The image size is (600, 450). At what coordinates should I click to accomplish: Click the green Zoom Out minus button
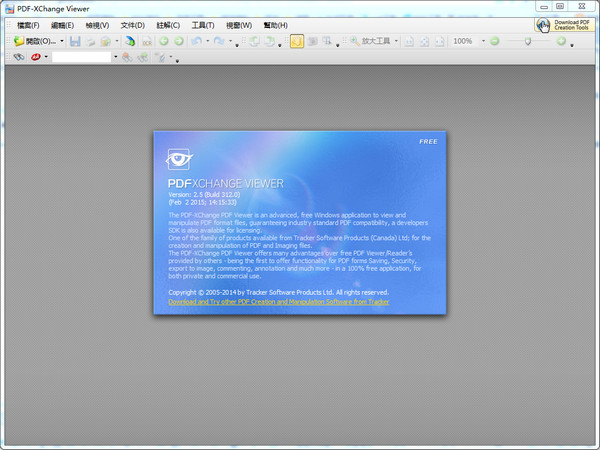[x=494, y=41]
